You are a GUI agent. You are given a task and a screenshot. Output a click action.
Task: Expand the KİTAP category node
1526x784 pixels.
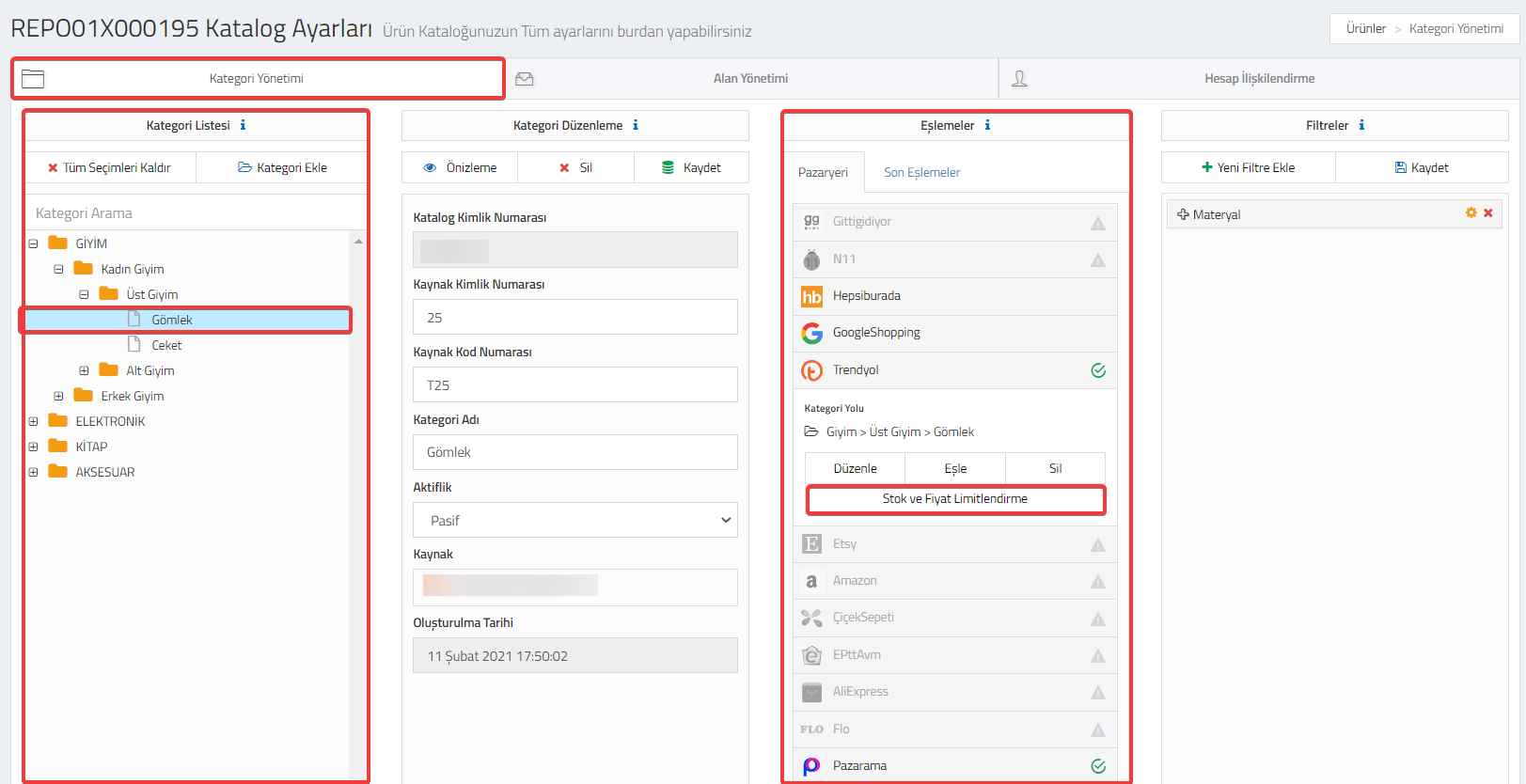click(33, 447)
